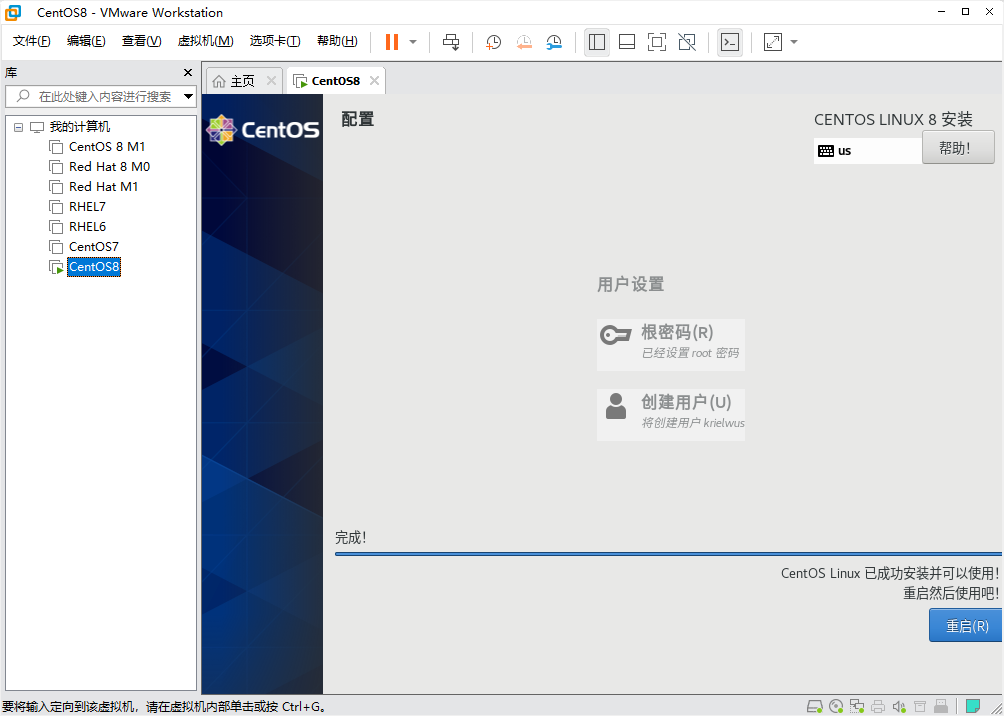Open the 选项卡(T) menu

coord(275,41)
